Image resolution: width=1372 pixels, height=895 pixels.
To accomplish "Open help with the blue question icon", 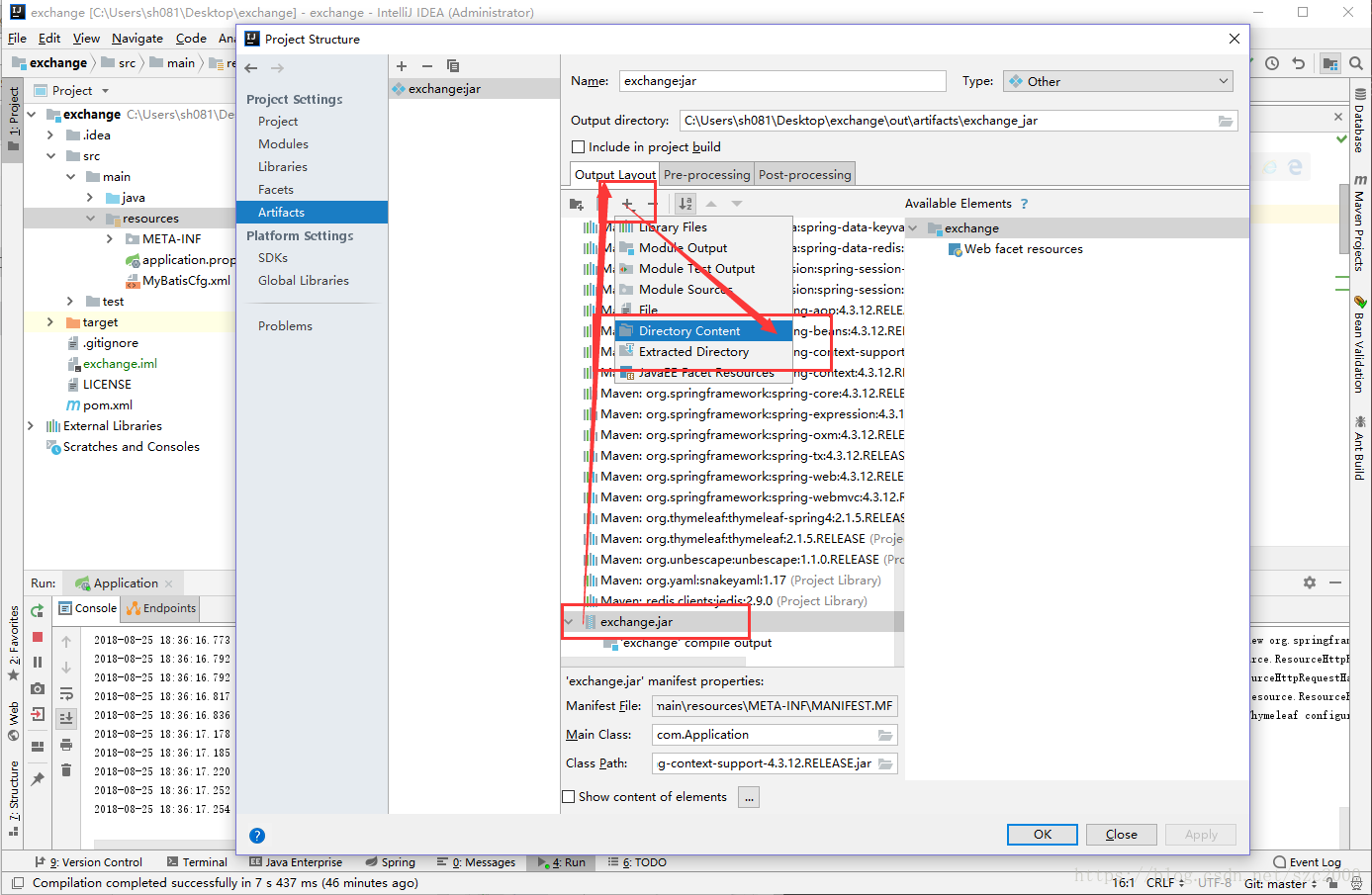I will (257, 836).
